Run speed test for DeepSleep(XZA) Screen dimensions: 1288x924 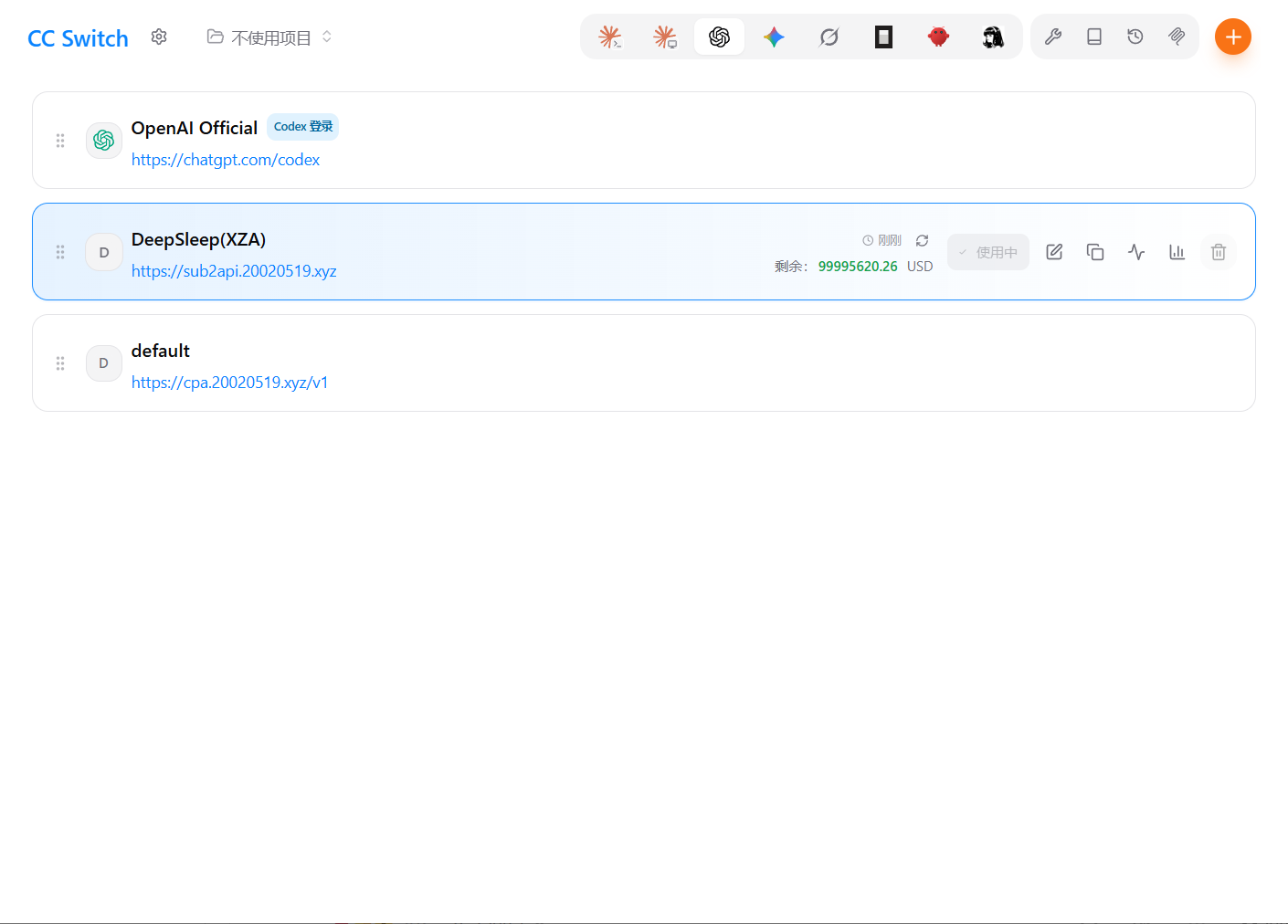pos(1136,252)
